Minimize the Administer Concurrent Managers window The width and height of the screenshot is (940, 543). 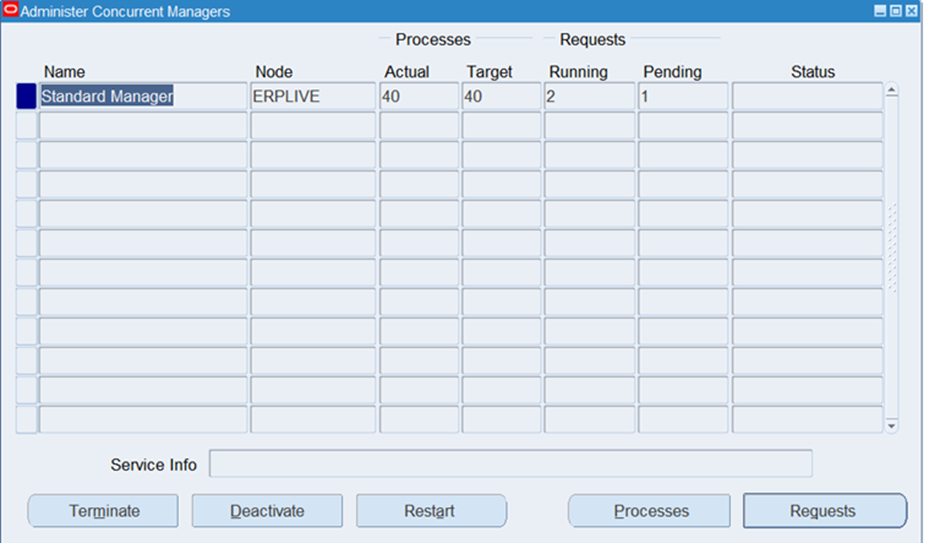[x=879, y=12]
